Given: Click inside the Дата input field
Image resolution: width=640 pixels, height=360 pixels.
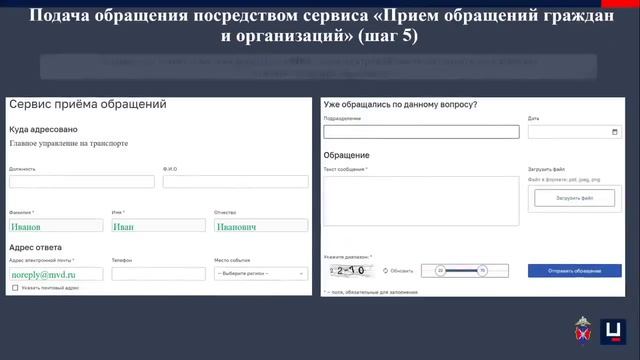Looking at the screenshot, I should [575, 132].
